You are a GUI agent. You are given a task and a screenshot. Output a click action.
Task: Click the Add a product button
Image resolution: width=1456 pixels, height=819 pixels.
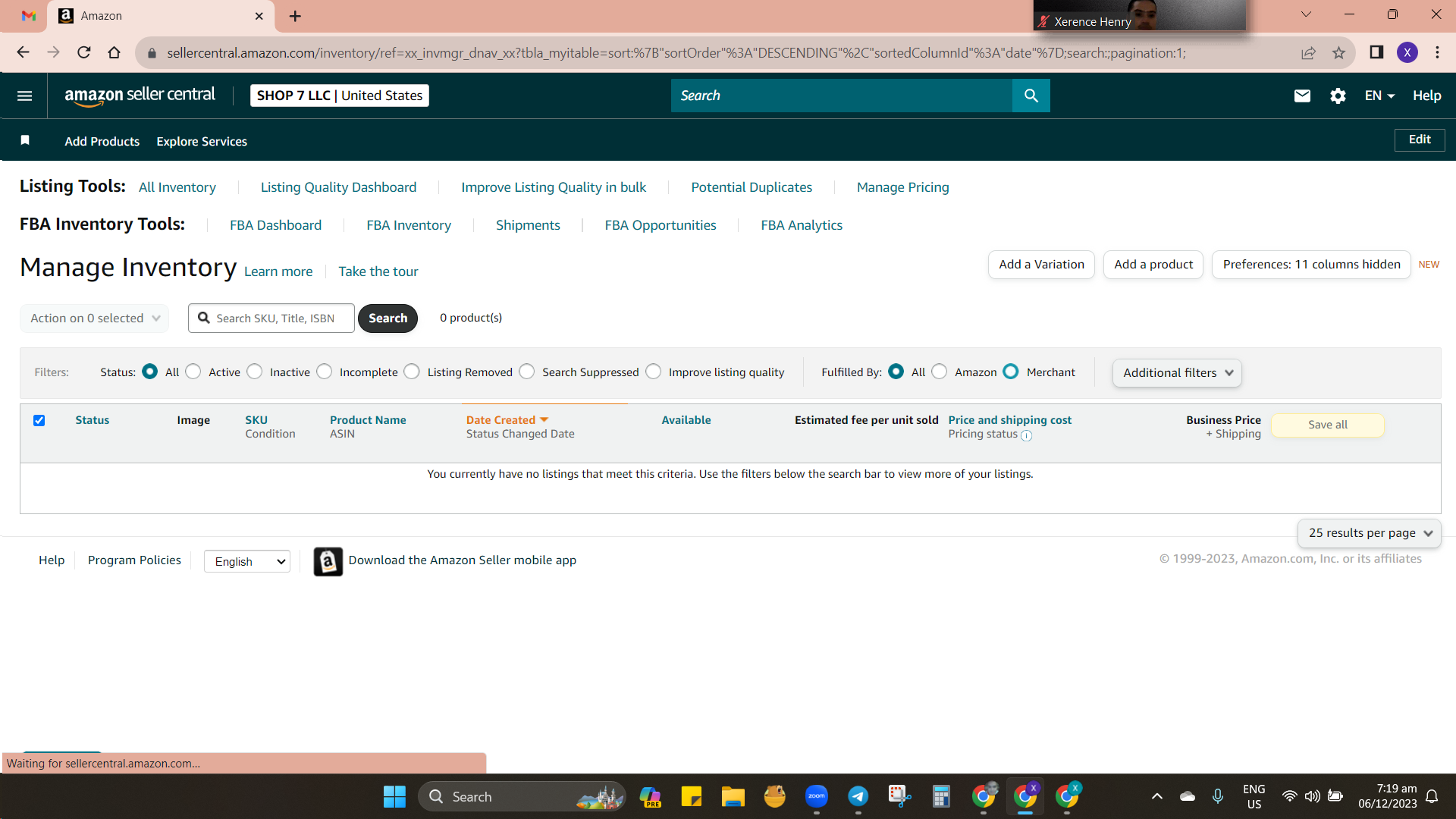point(1153,265)
